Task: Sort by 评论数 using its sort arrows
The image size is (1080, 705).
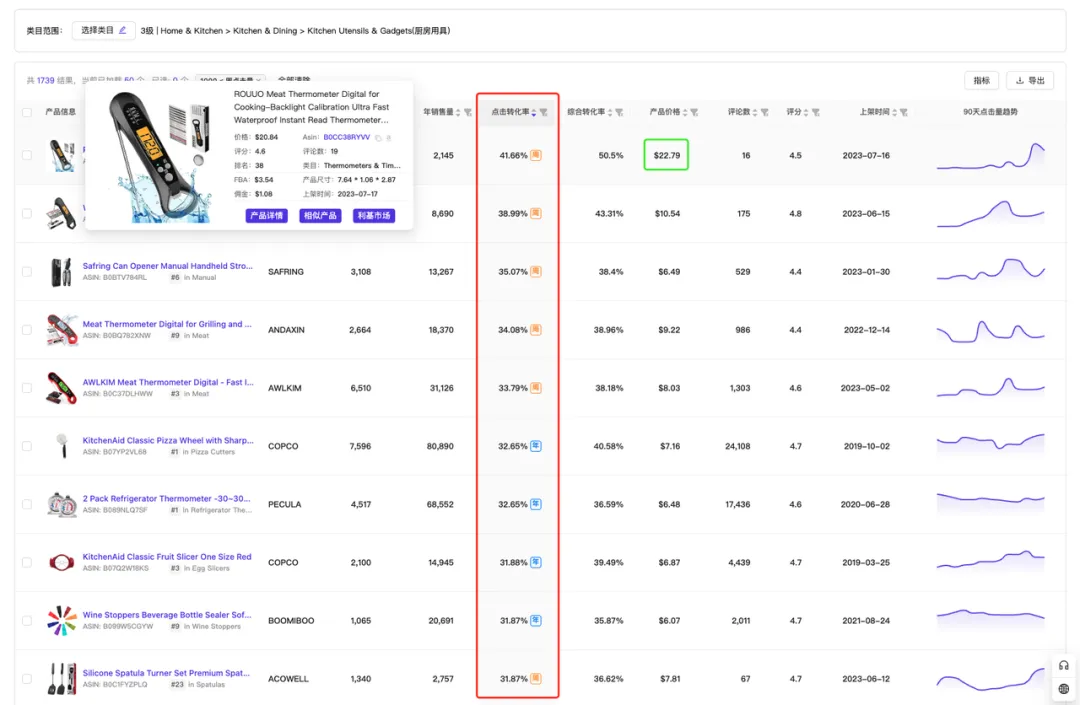Action: [x=755, y=112]
